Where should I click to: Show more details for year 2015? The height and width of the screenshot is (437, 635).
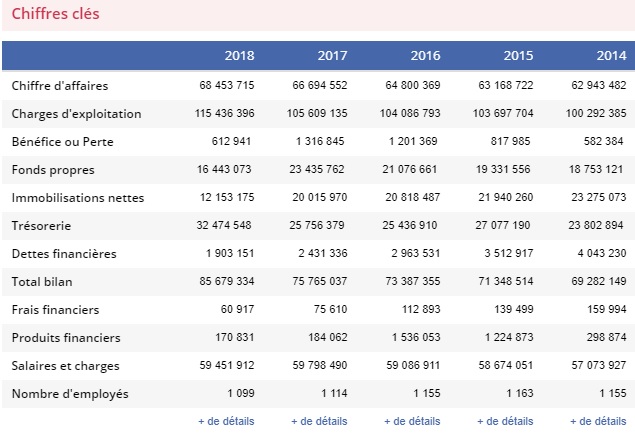pyautogui.click(x=504, y=421)
